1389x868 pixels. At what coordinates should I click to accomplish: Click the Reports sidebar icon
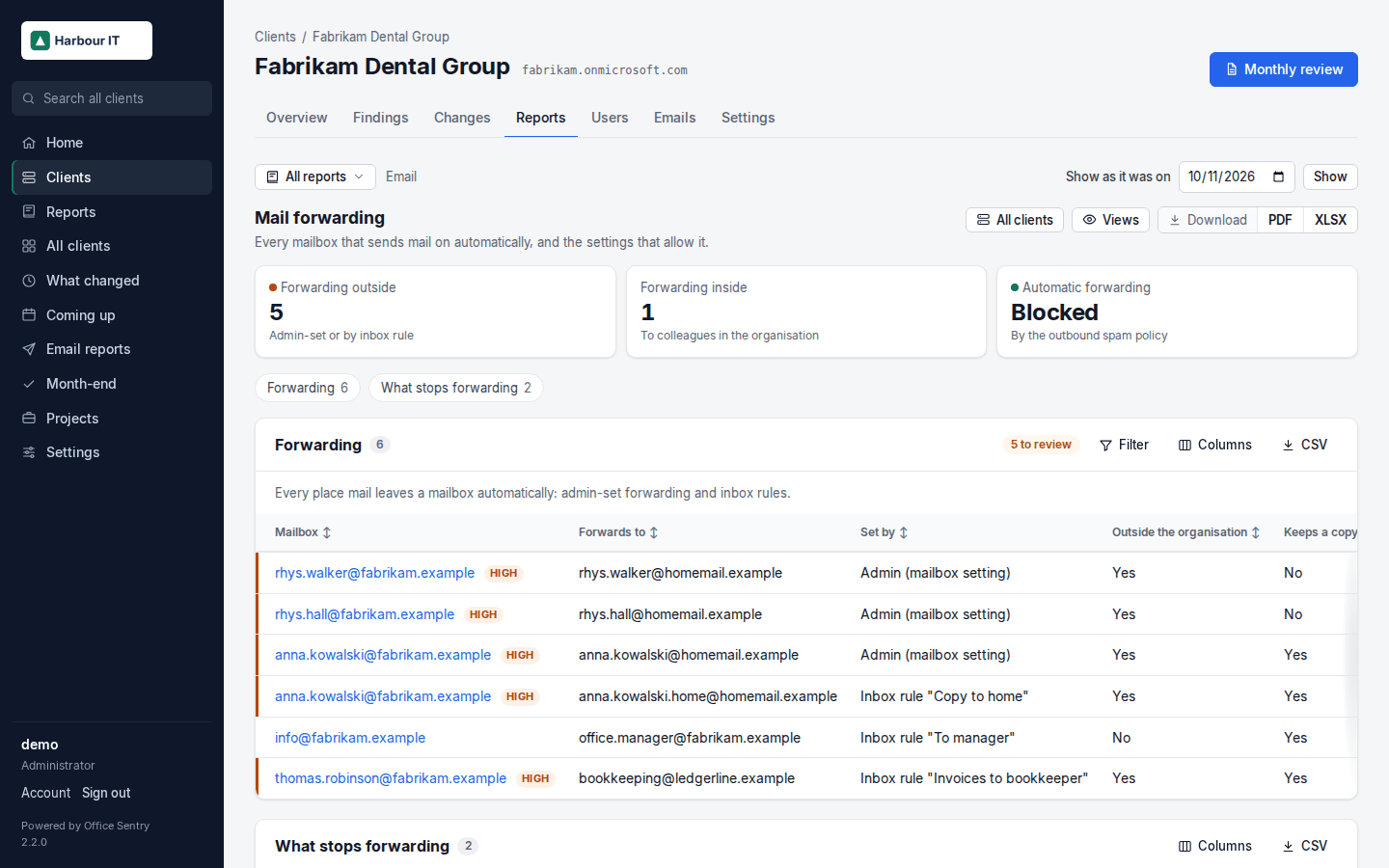click(29, 212)
